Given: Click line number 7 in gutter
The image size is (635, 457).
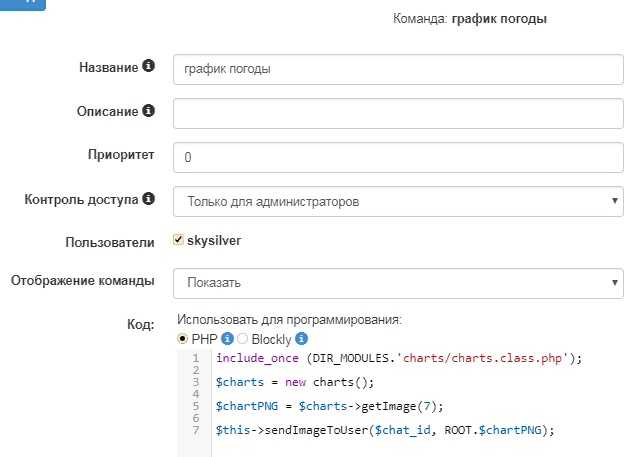Looking at the screenshot, I should click(x=196, y=430).
